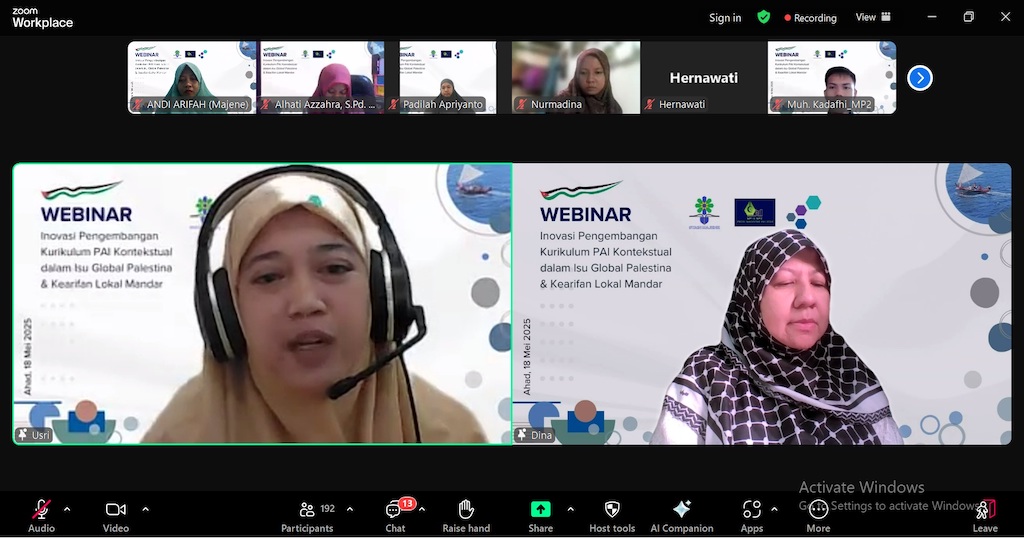This screenshot has height=538, width=1024.
Task: Open the Chat panel with unread messages
Action: [x=396, y=514]
